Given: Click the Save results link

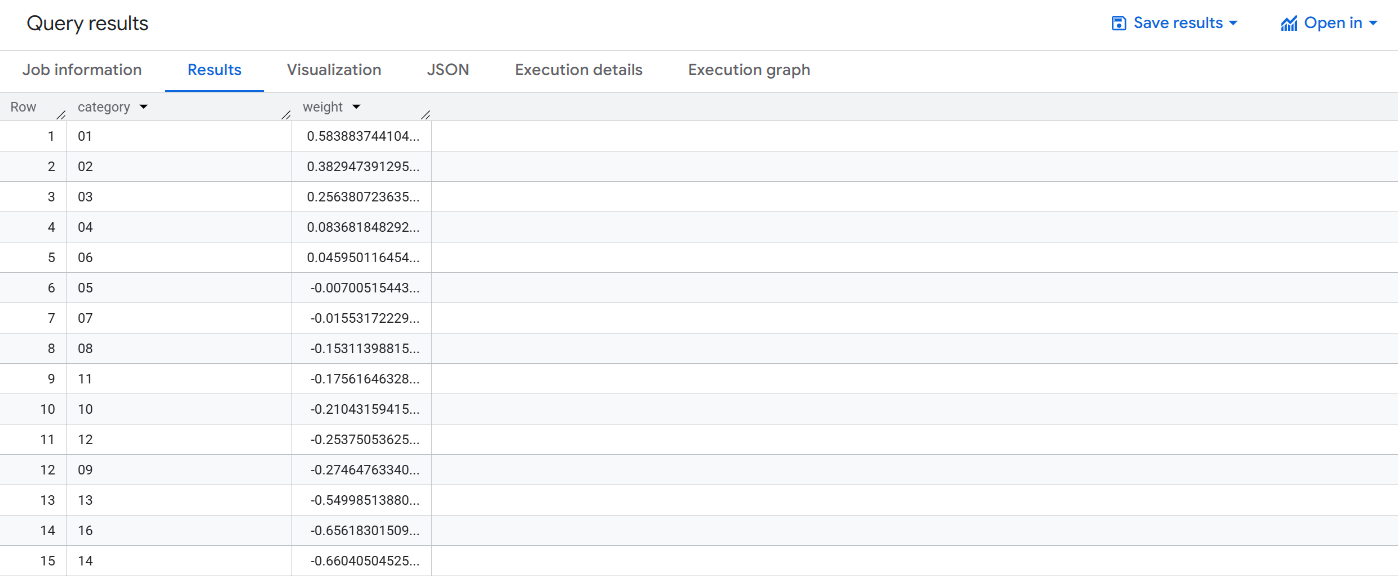Looking at the screenshot, I should pos(1176,22).
